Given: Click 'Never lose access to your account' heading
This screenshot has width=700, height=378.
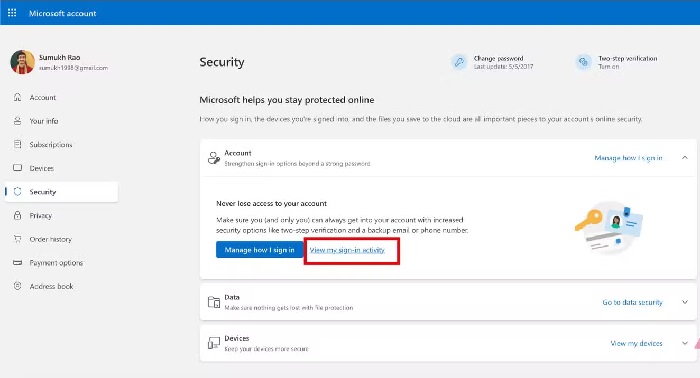Looking at the screenshot, I should point(271,204).
